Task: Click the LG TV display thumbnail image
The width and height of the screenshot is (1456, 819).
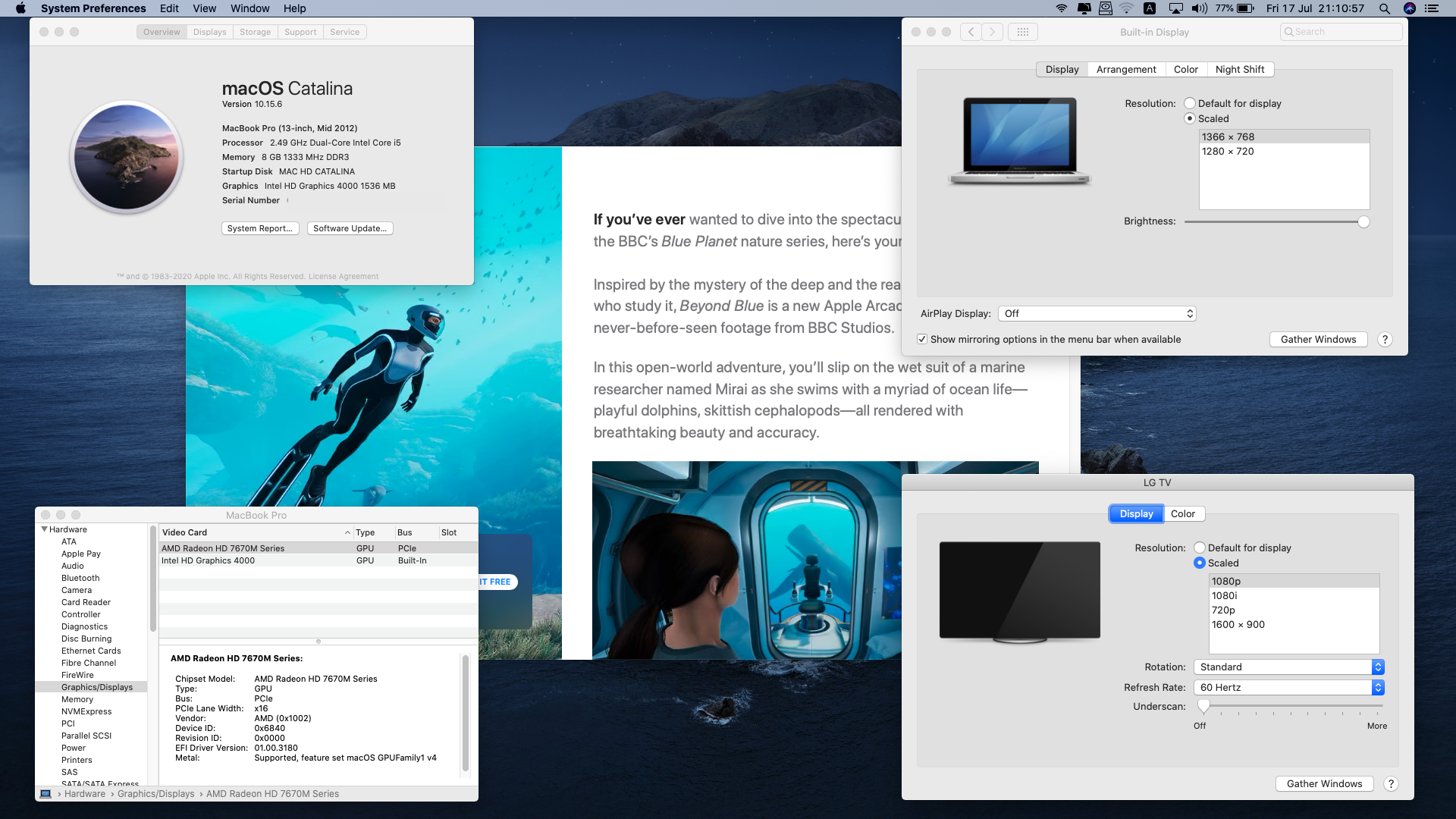Action: pos(1019,592)
